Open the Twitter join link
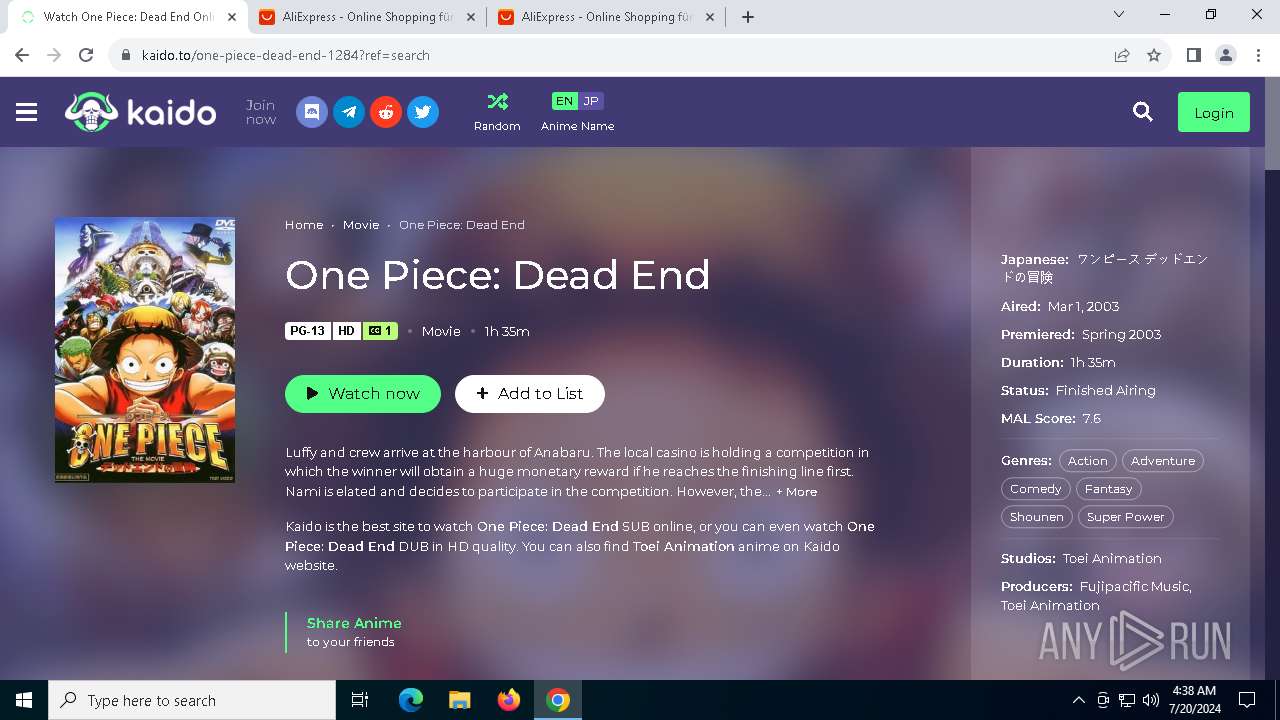Viewport: 1280px width, 720px height. 423,112
